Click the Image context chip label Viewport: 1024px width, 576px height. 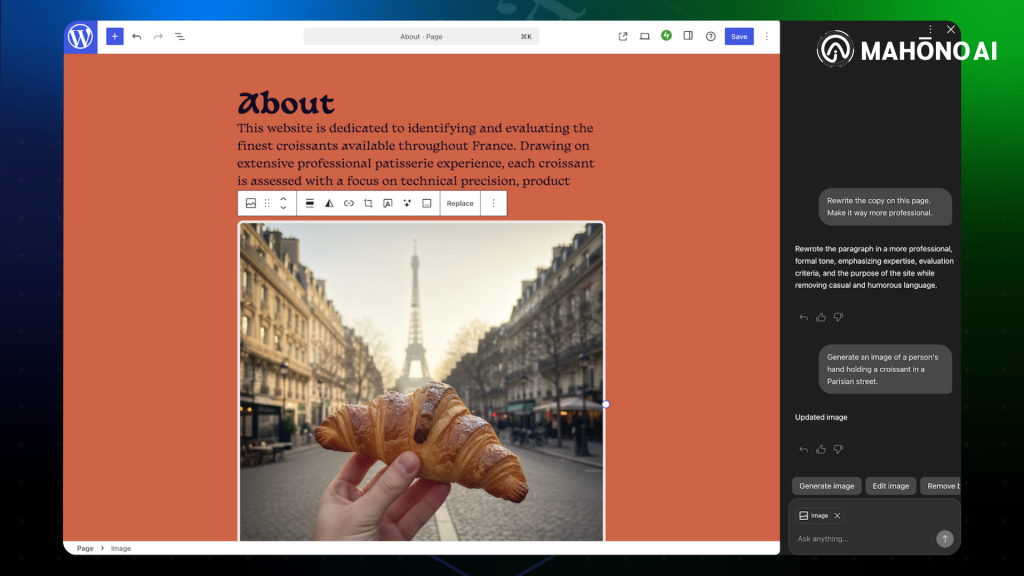[x=820, y=516]
